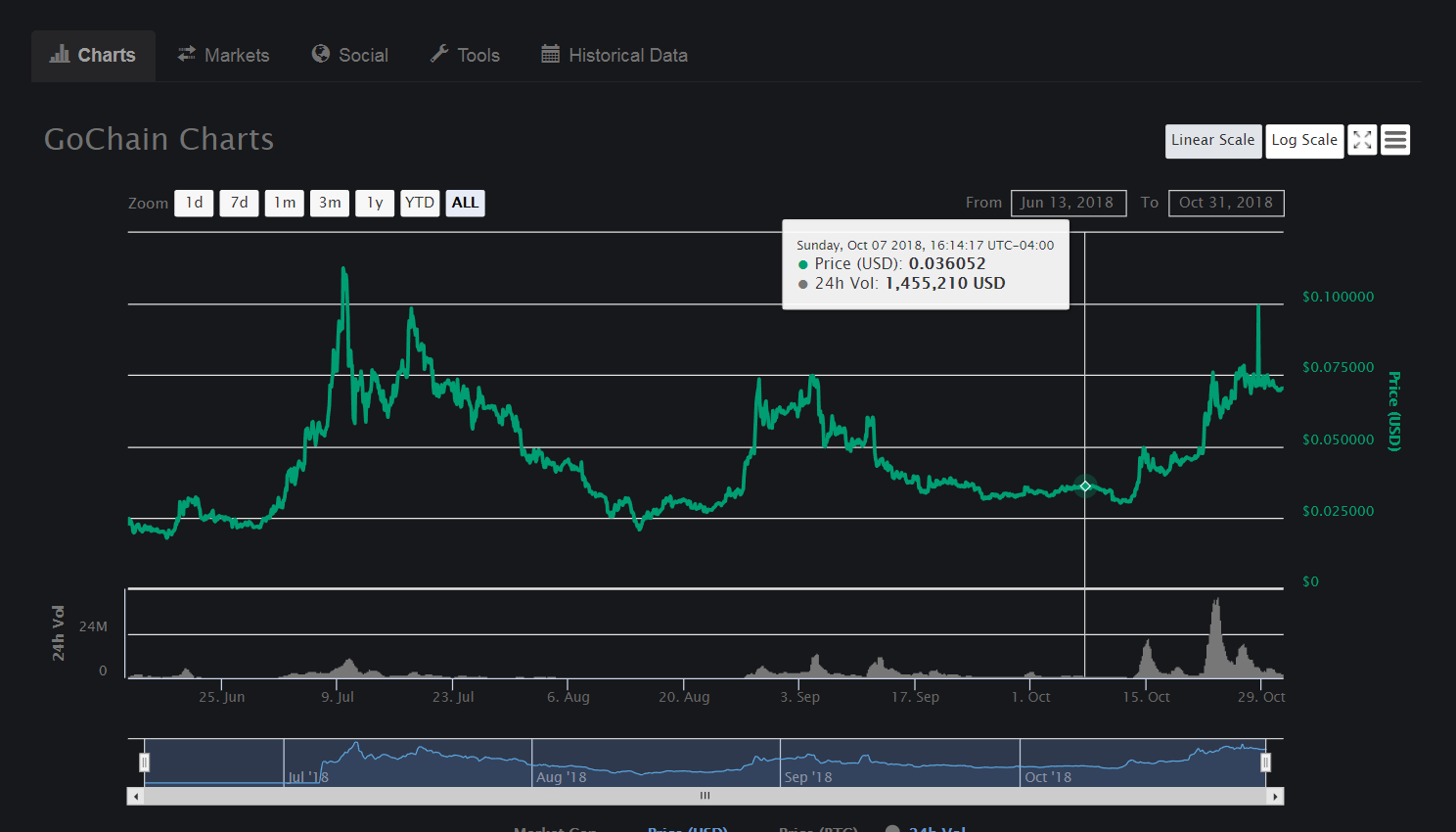Set zoom range to 1d

[194, 204]
